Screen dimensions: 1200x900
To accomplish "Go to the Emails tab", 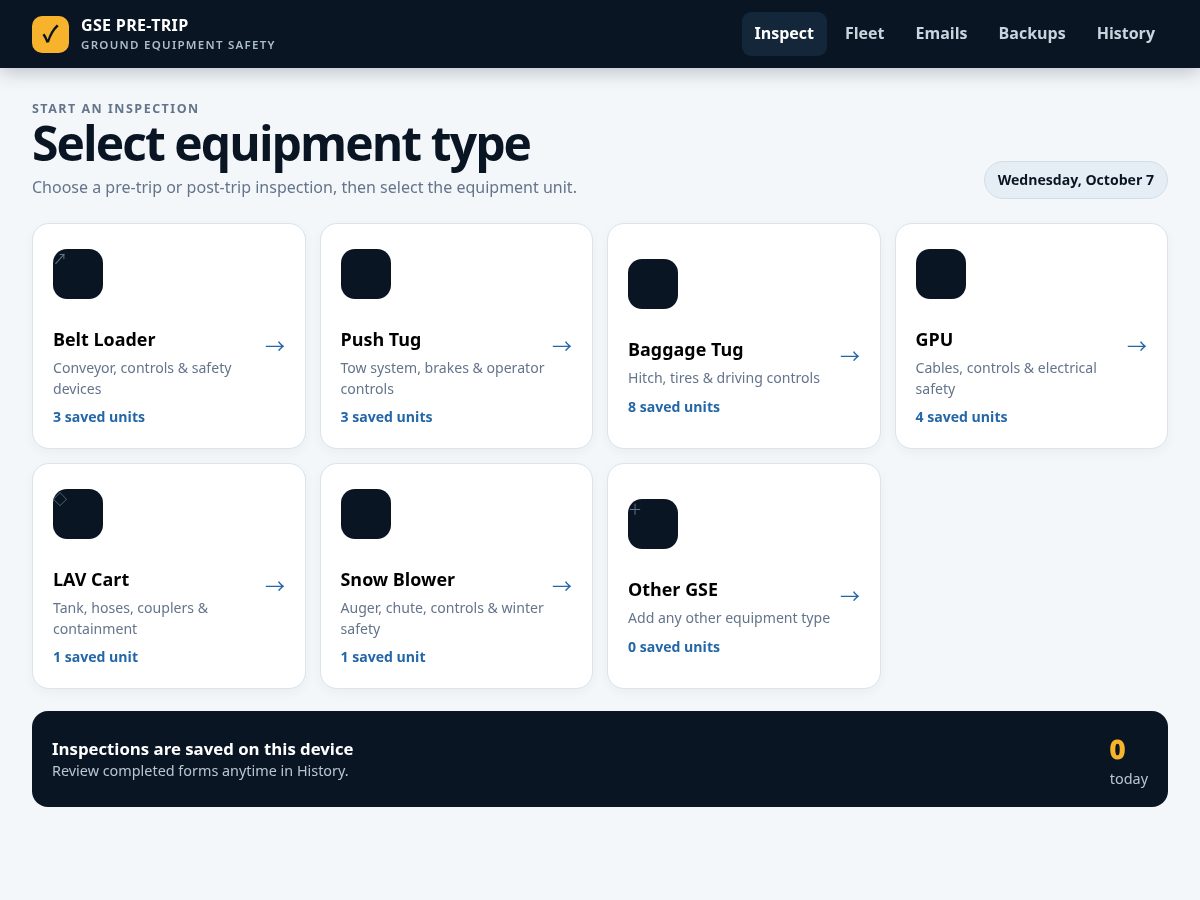I will tap(941, 34).
